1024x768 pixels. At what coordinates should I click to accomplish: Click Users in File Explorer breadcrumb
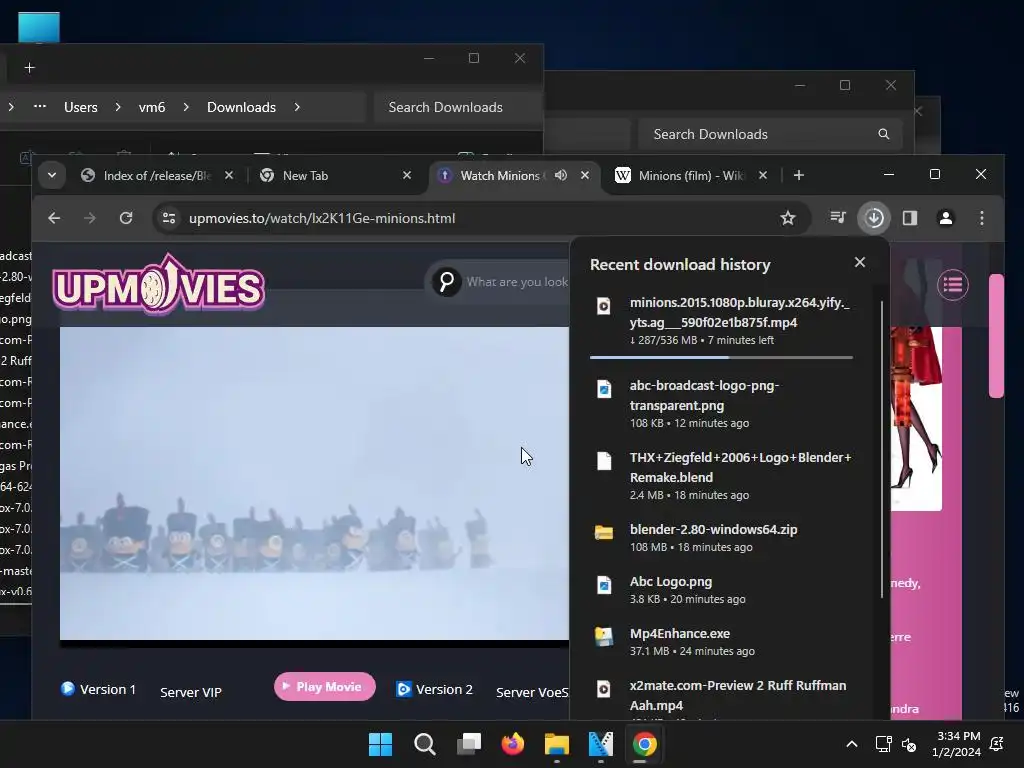pyautogui.click(x=81, y=107)
